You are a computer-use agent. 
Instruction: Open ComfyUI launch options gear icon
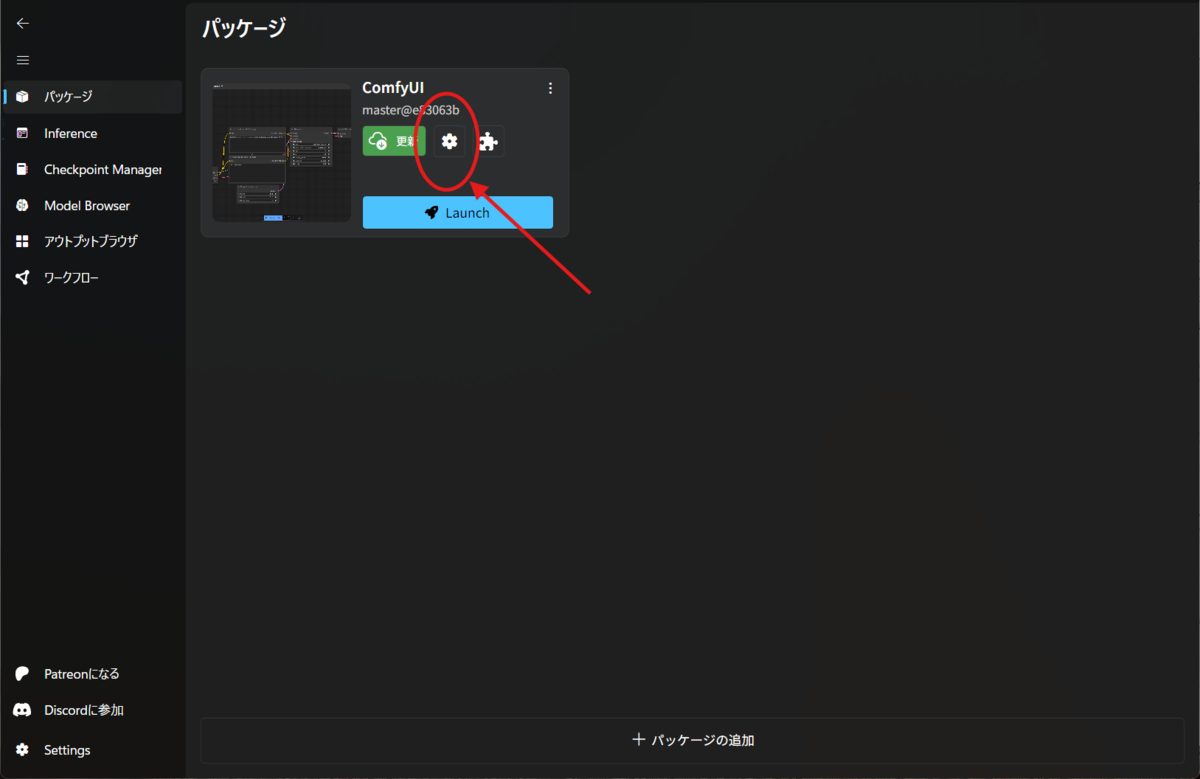click(x=449, y=141)
